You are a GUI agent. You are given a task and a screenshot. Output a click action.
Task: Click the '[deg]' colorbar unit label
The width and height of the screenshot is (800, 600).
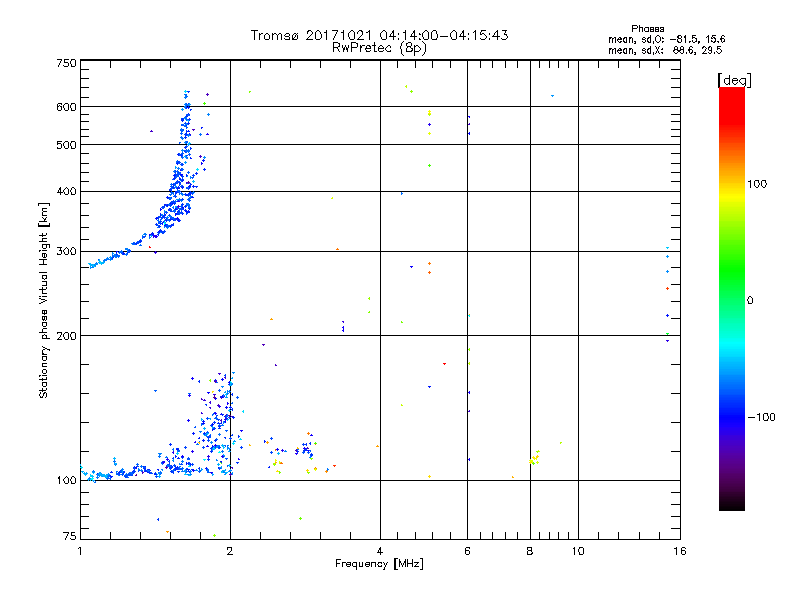734,80
